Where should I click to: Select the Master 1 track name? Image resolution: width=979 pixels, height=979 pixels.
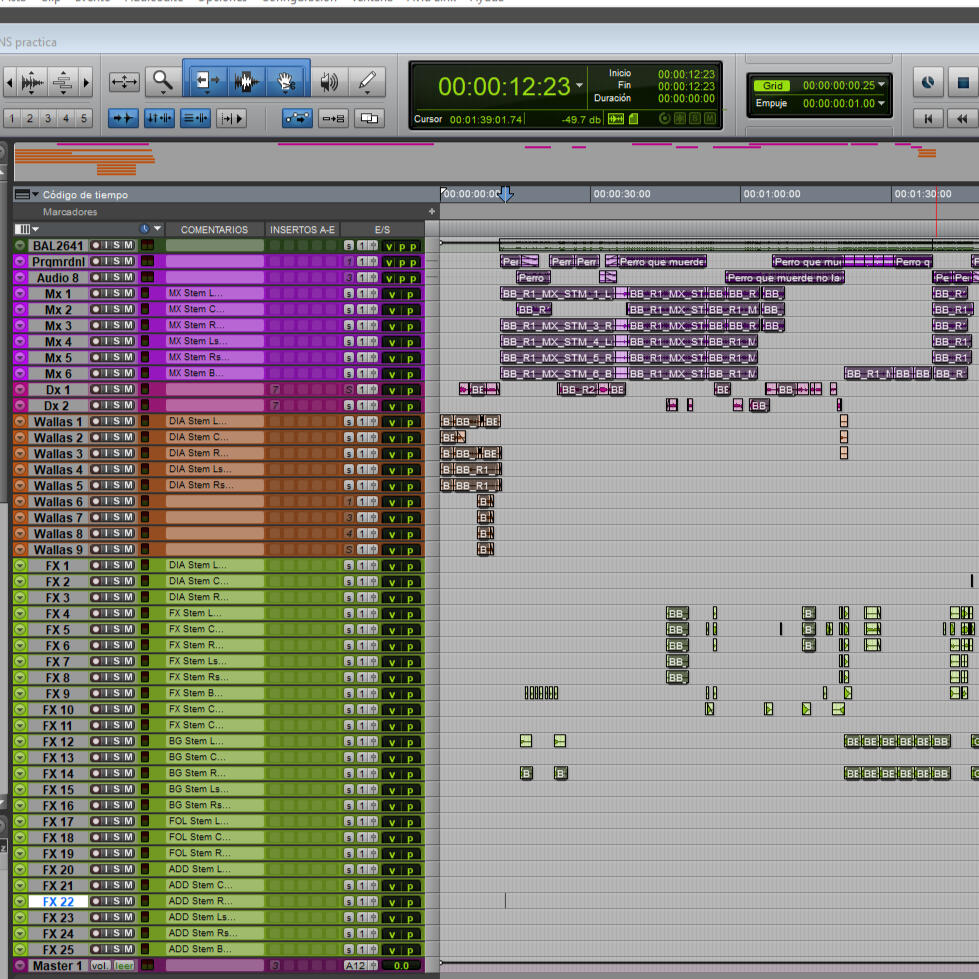[x=57, y=966]
